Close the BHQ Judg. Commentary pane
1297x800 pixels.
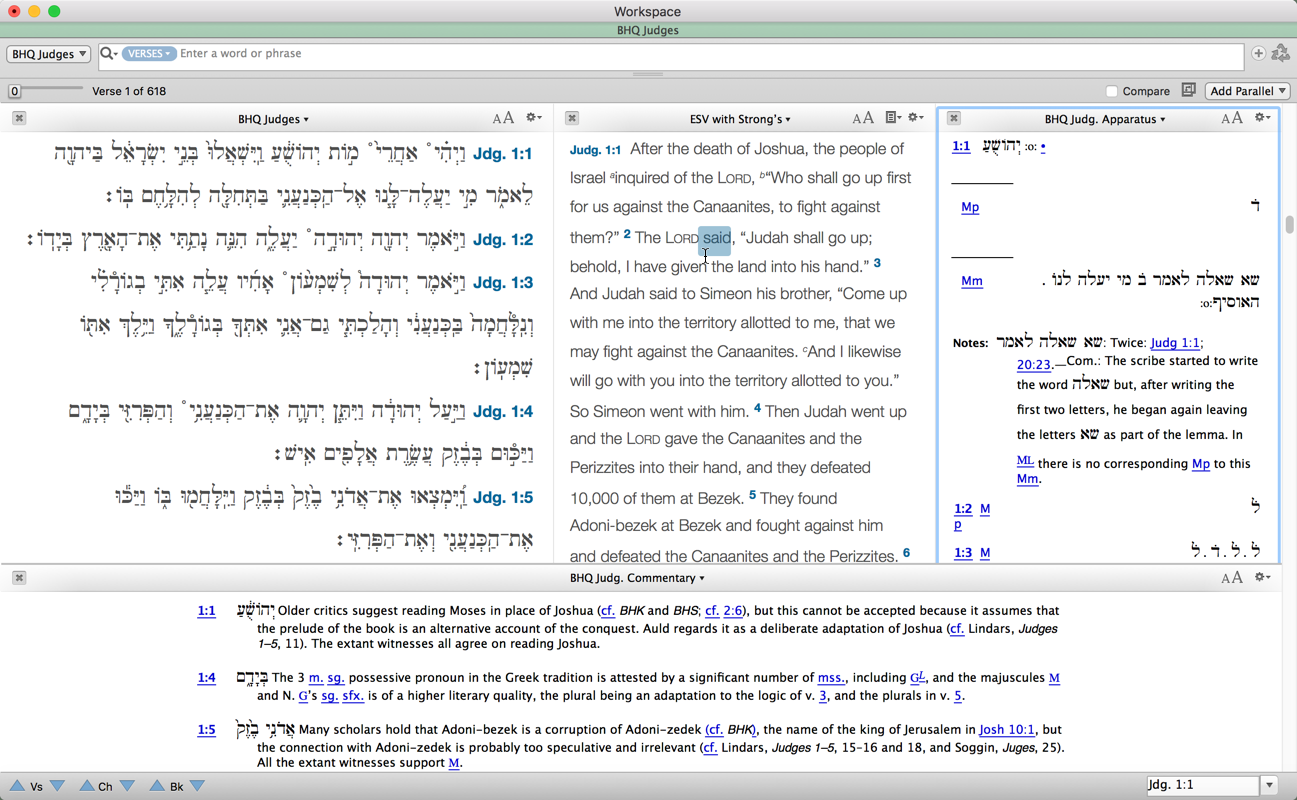click(x=19, y=577)
